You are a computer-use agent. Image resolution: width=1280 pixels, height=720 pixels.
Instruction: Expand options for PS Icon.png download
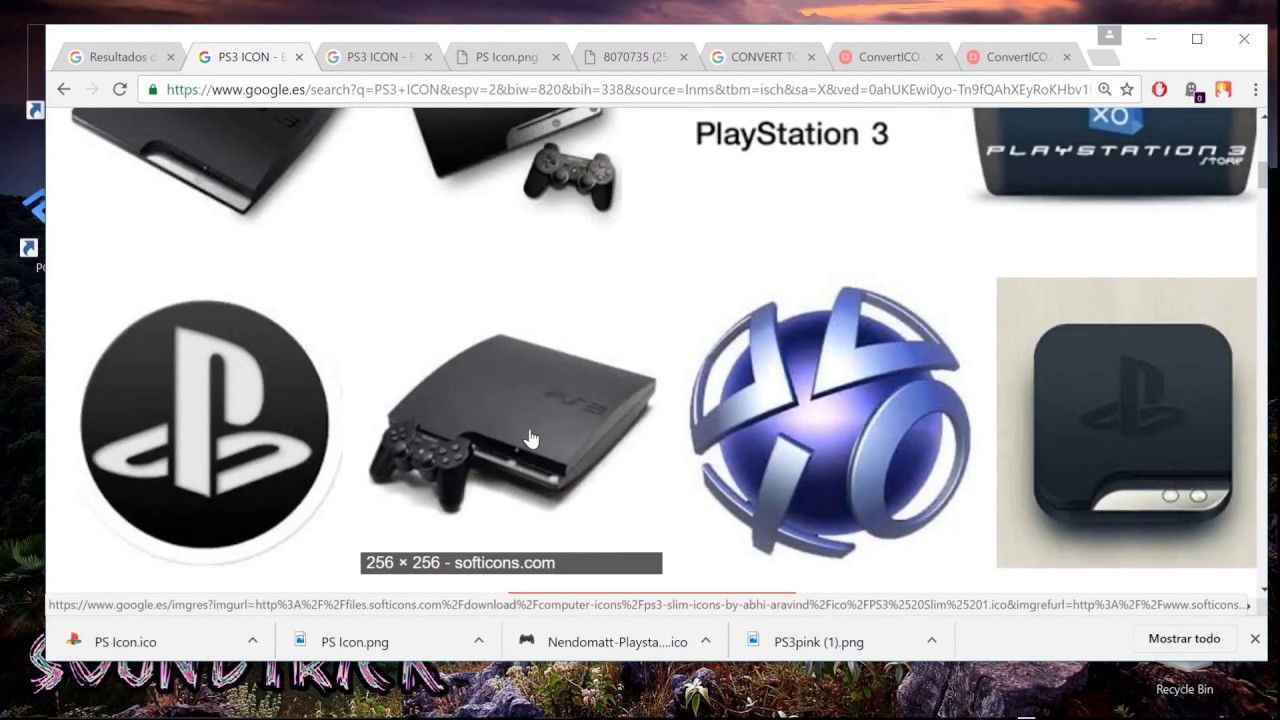(x=479, y=641)
